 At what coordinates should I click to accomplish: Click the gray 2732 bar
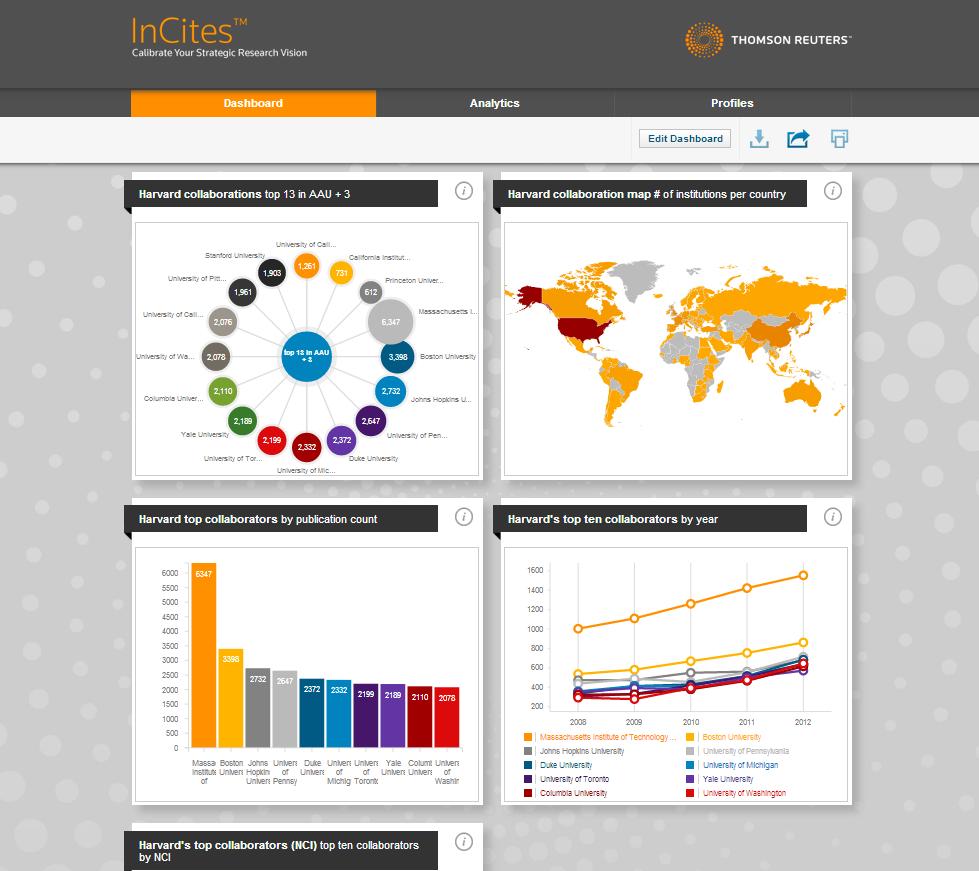(258, 707)
